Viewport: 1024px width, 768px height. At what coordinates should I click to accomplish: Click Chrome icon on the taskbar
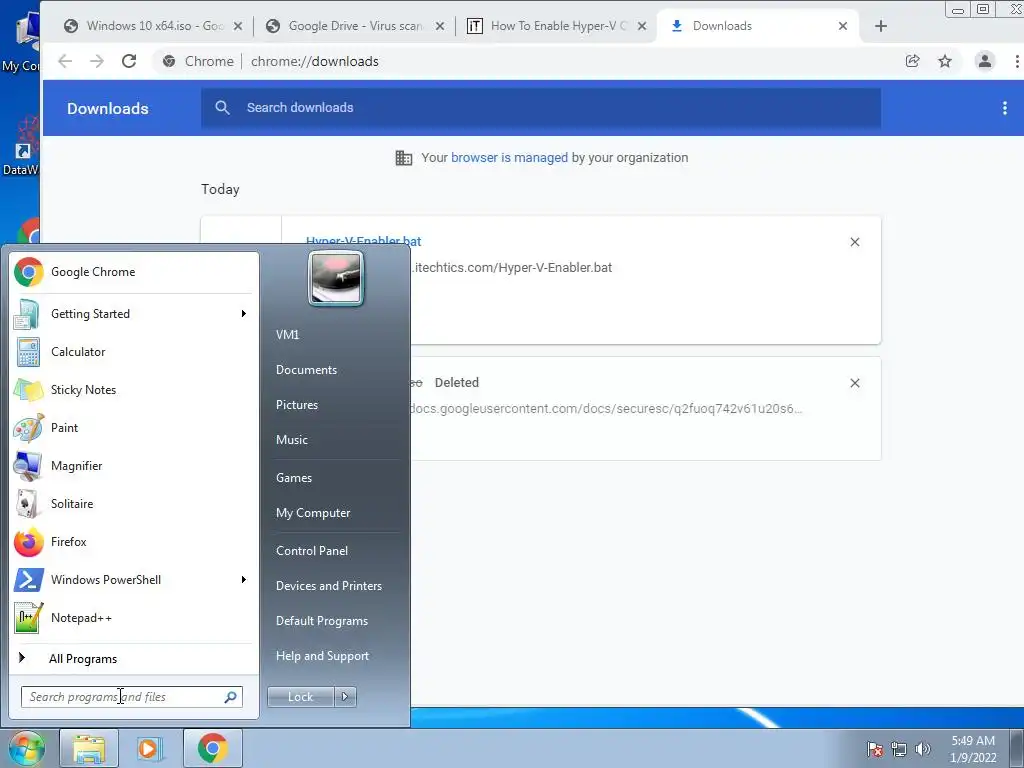click(212, 748)
